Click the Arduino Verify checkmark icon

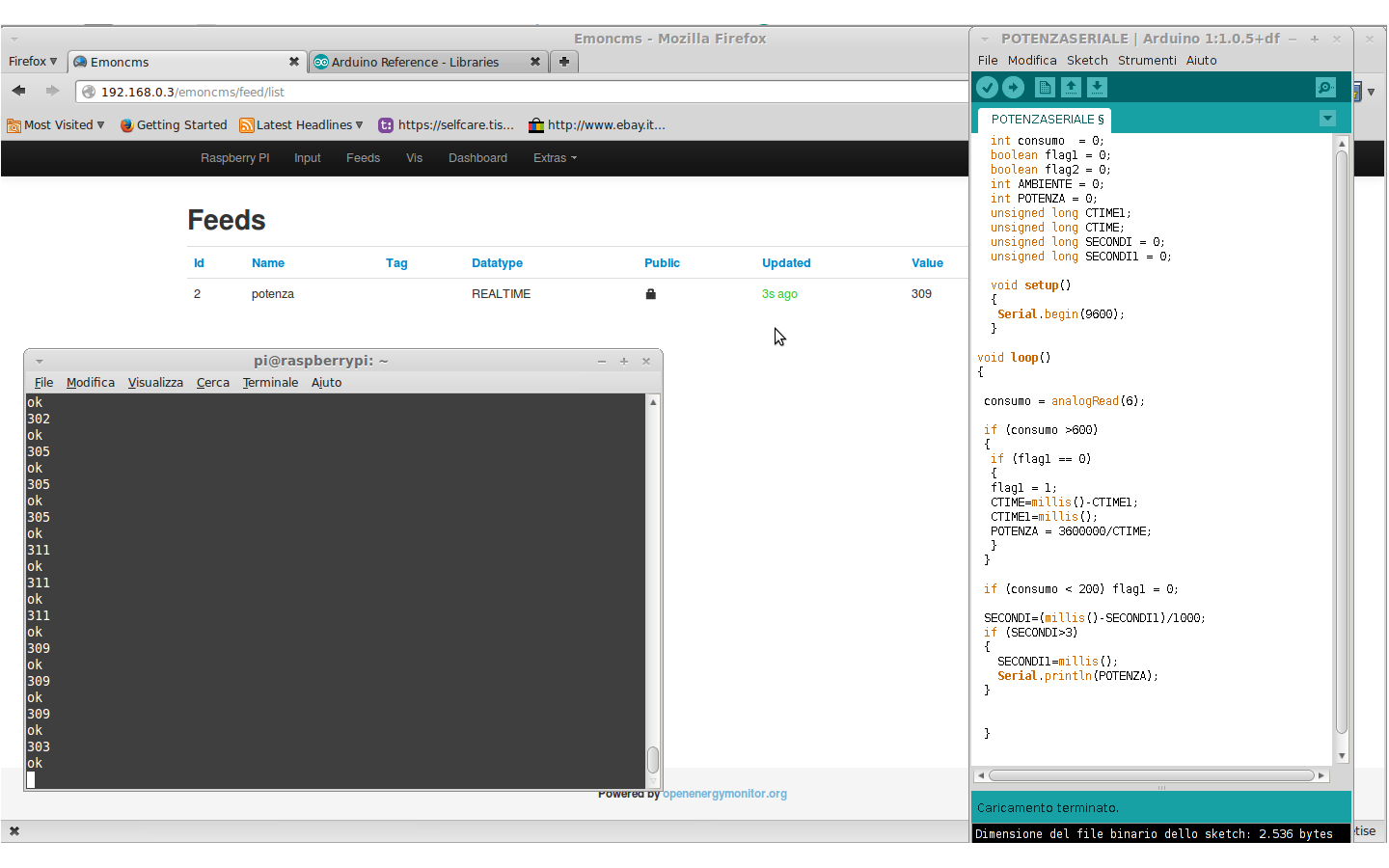click(x=987, y=88)
